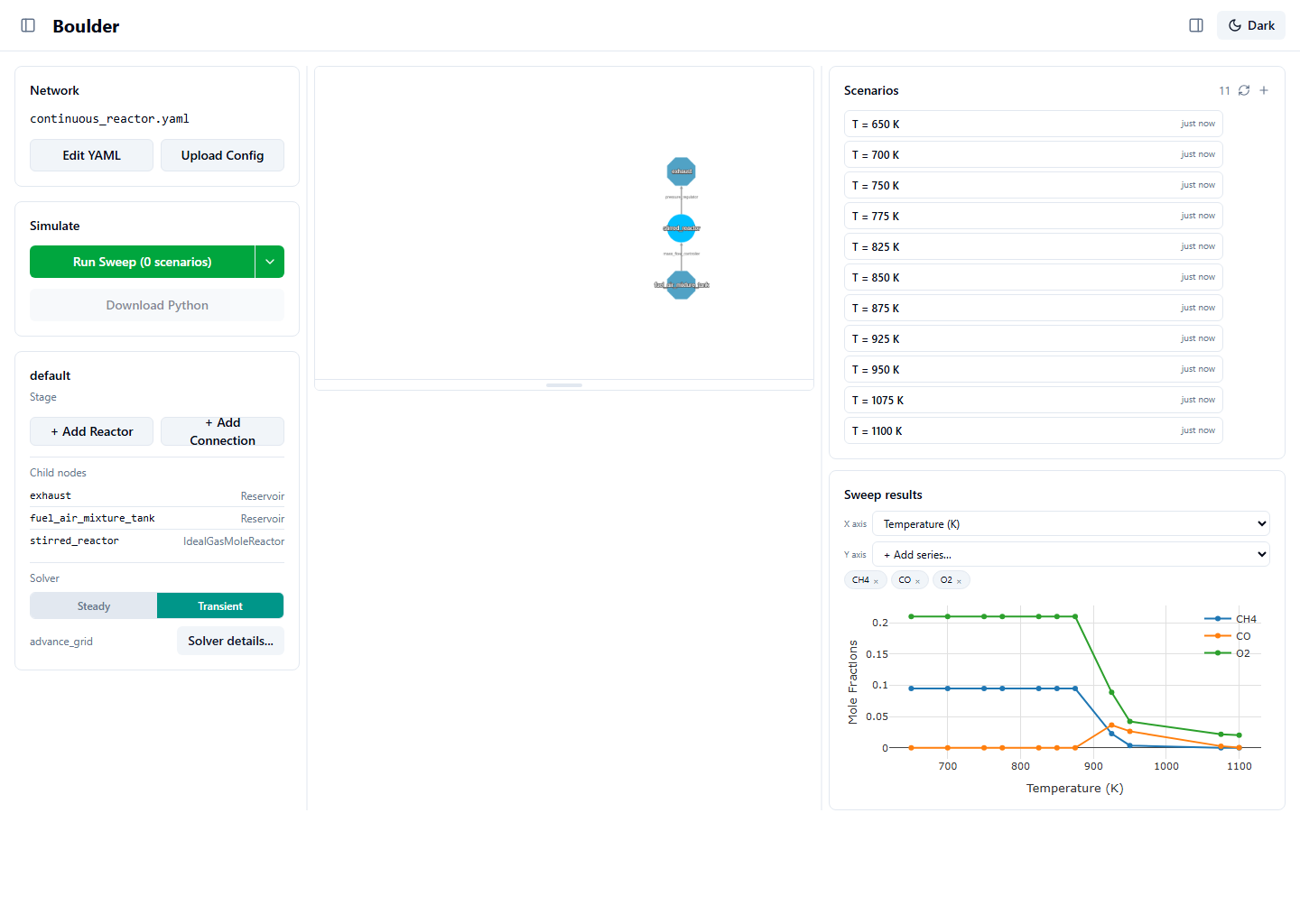This screenshot has width=1300, height=924.
Task: Click the Solver details button
Action: (x=230, y=641)
